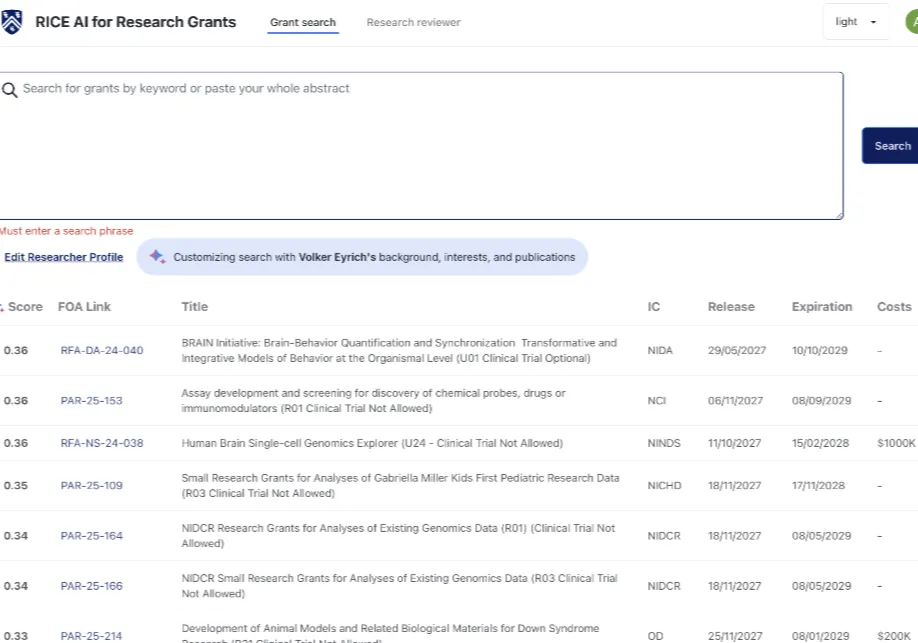Screen dimensions: 918x643
Task: Open FOA link PAR-25-214
Action: [91, 636]
